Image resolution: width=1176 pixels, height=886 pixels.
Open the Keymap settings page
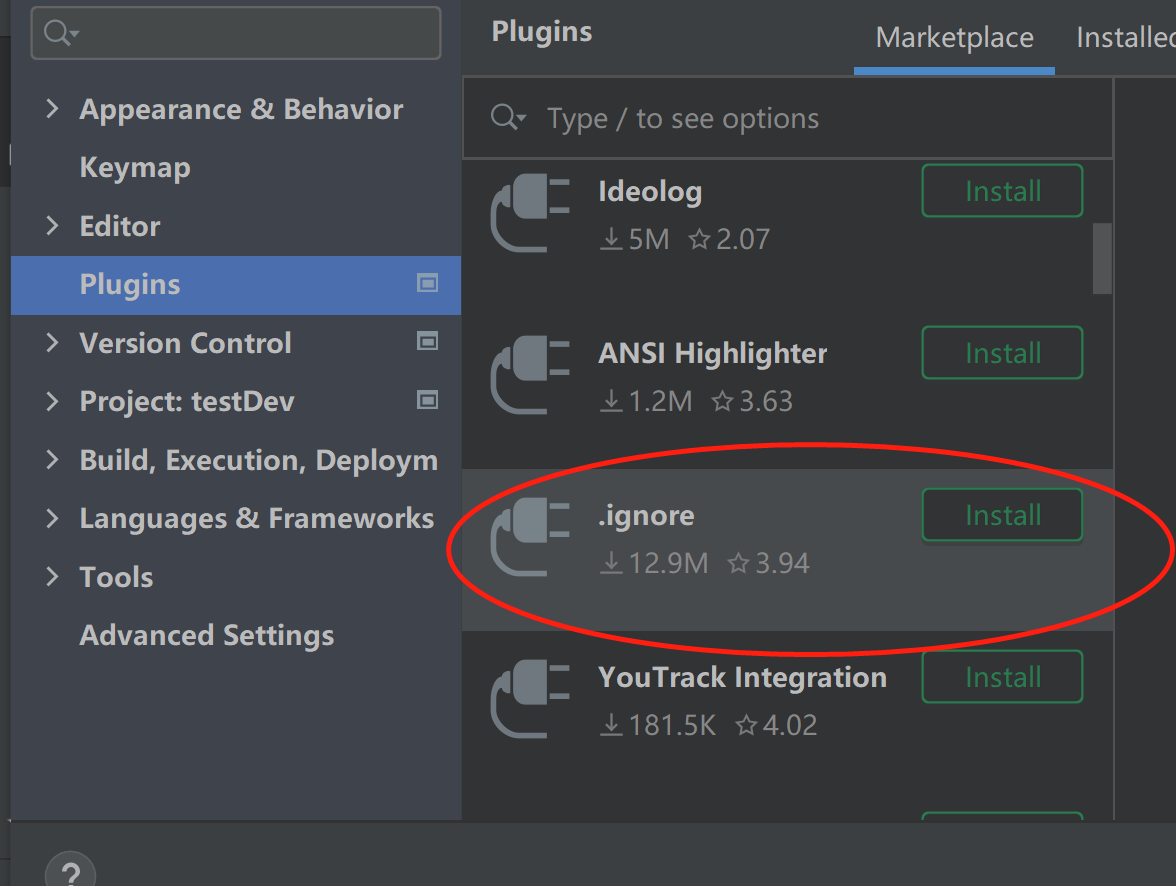[135, 168]
